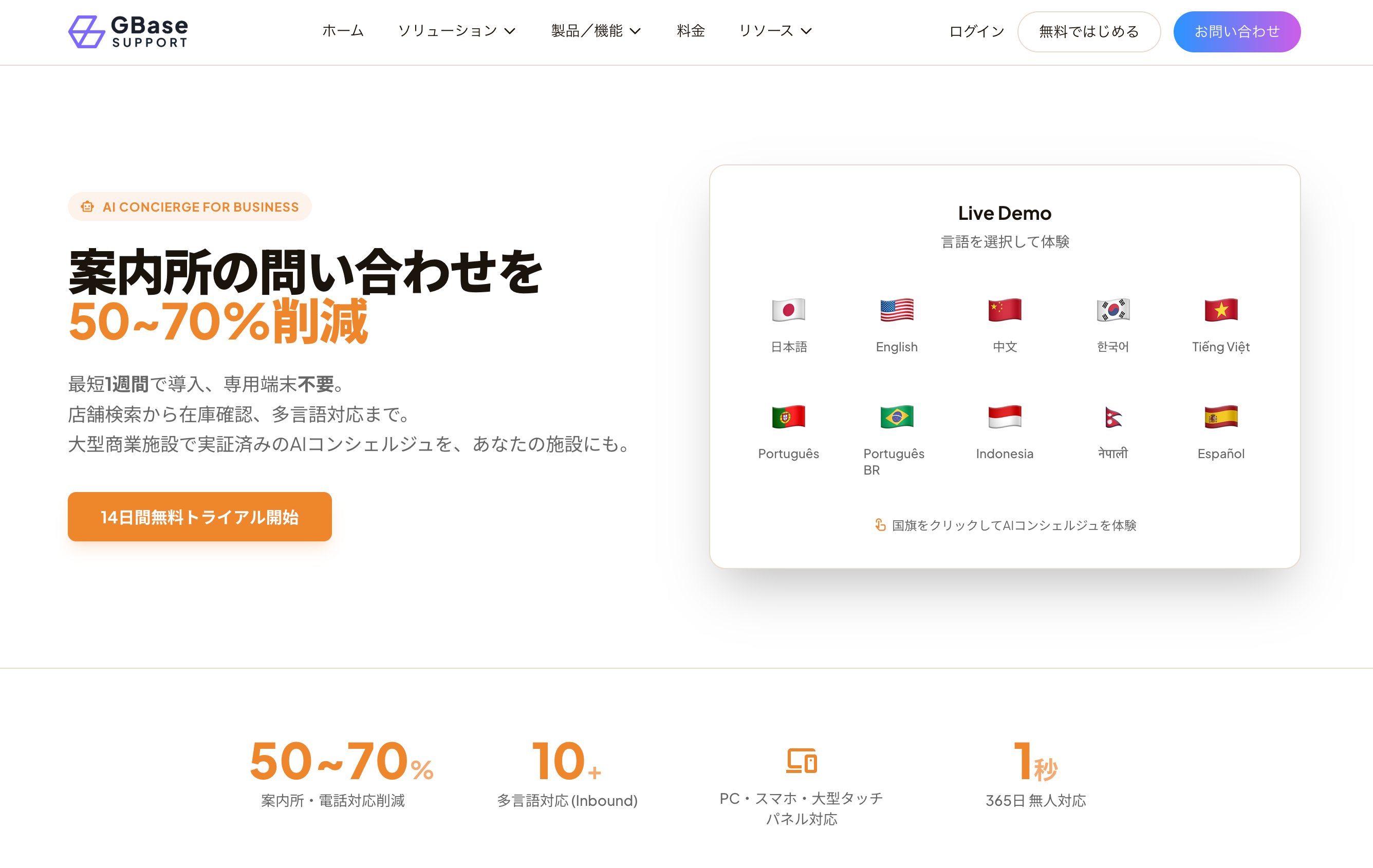Click the Brazil flag Português BR demo
The image size is (1373, 868).
(x=896, y=417)
